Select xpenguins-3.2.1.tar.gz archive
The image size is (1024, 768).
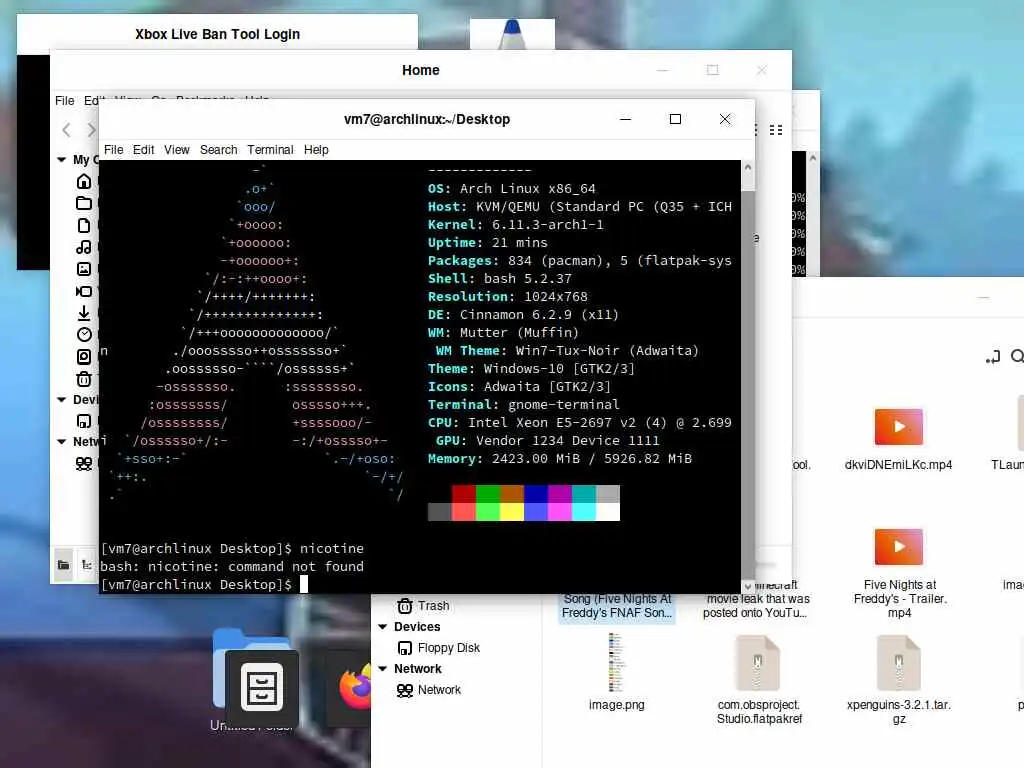pos(899,680)
